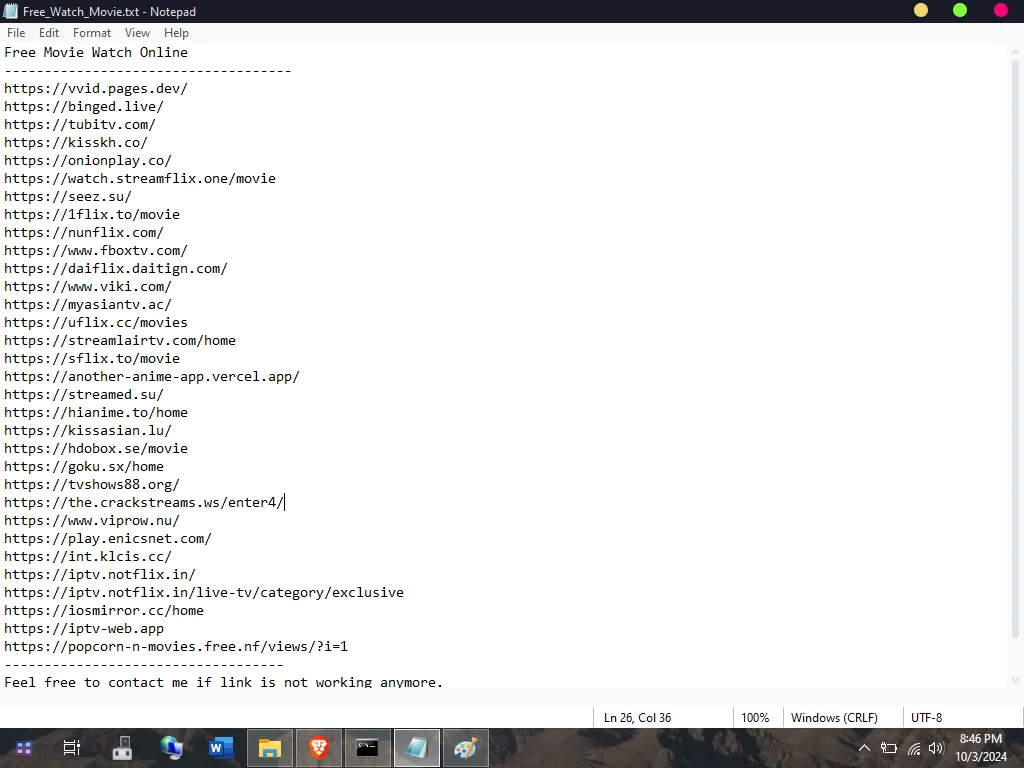Open the Format menu
Image resolution: width=1024 pixels, height=768 pixels.
(92, 33)
